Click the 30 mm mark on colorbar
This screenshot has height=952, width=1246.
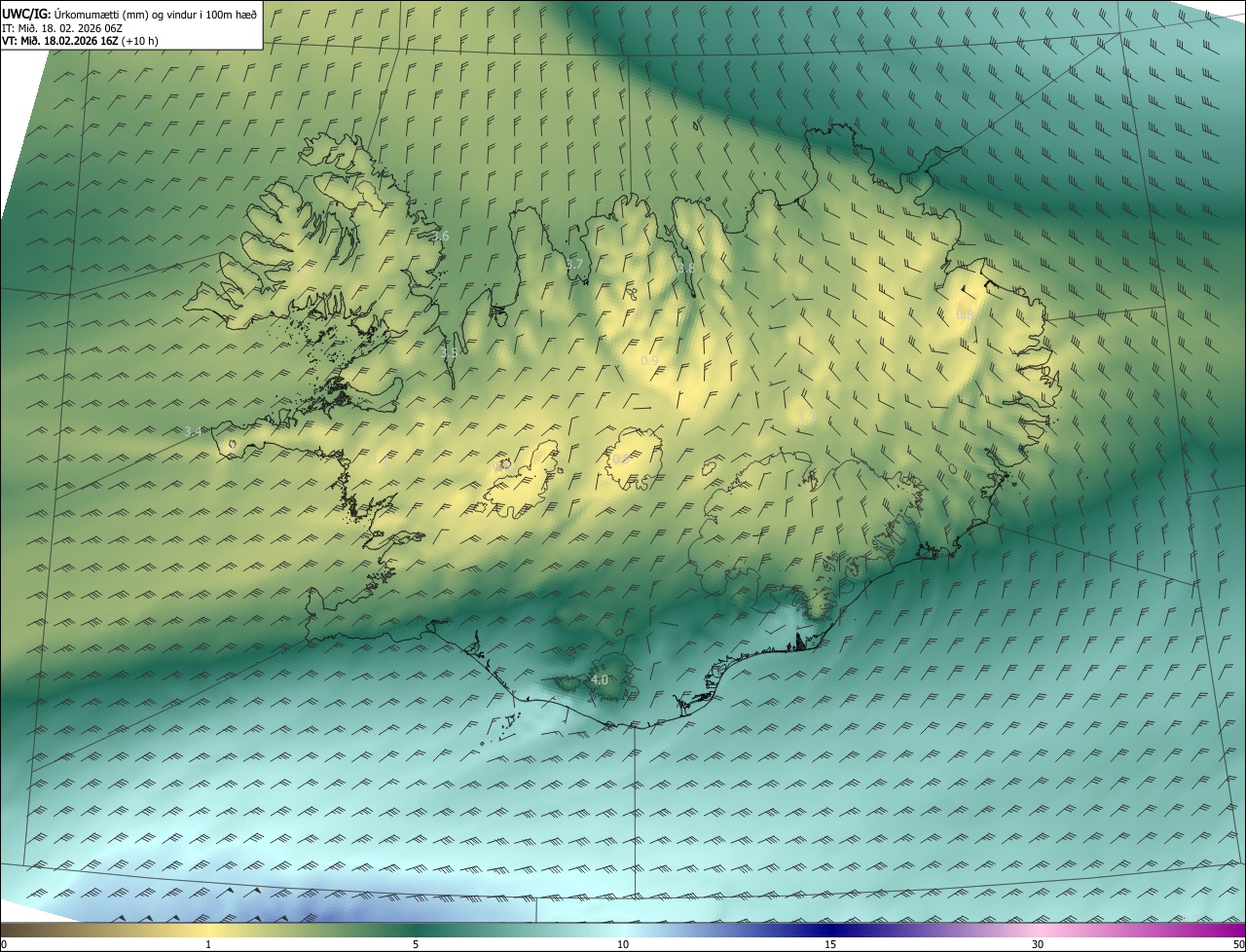(1038, 944)
